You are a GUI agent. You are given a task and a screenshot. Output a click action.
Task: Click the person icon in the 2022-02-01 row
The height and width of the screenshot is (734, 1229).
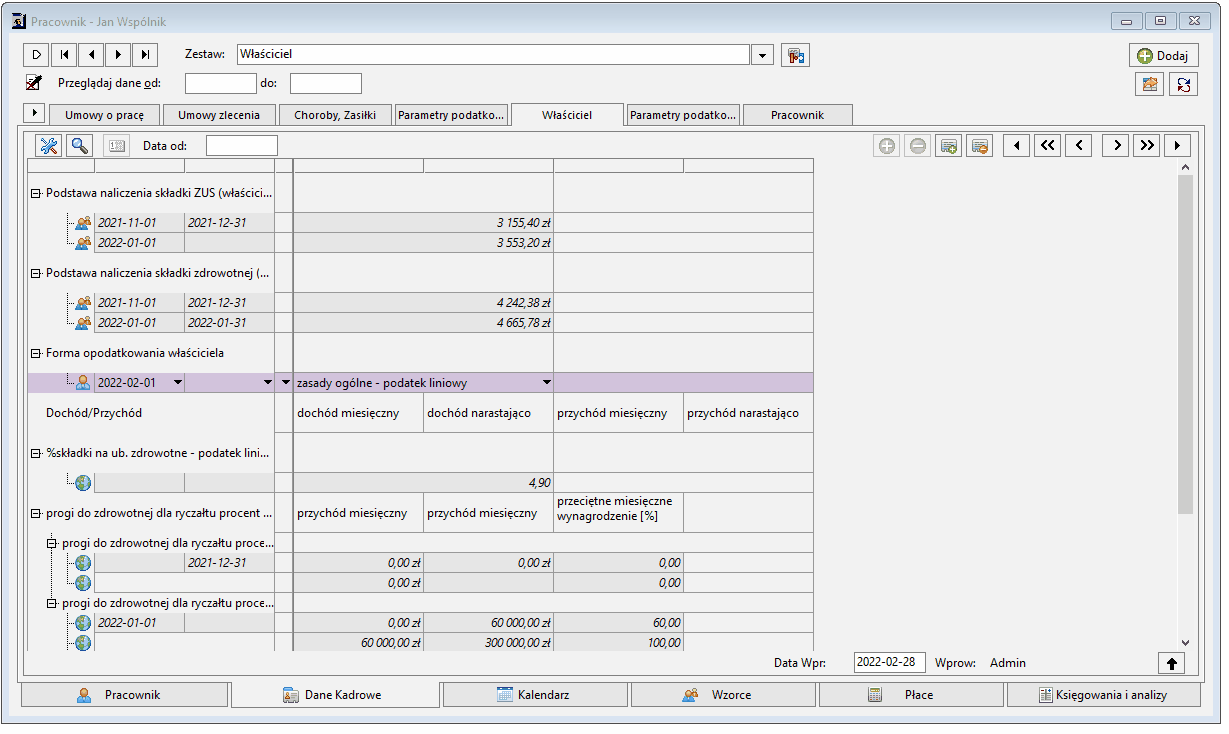point(83,382)
